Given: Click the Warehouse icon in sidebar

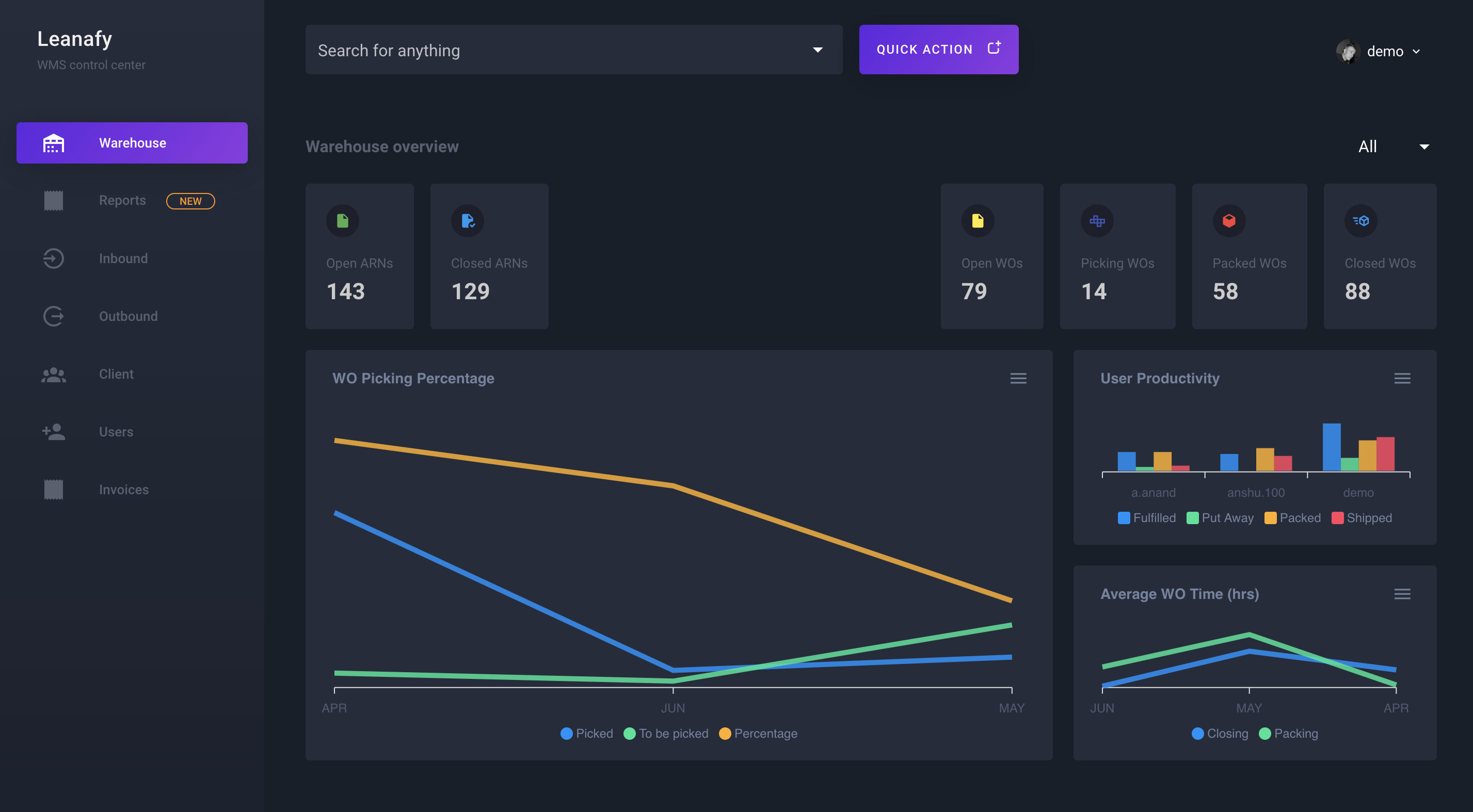Looking at the screenshot, I should 54,142.
